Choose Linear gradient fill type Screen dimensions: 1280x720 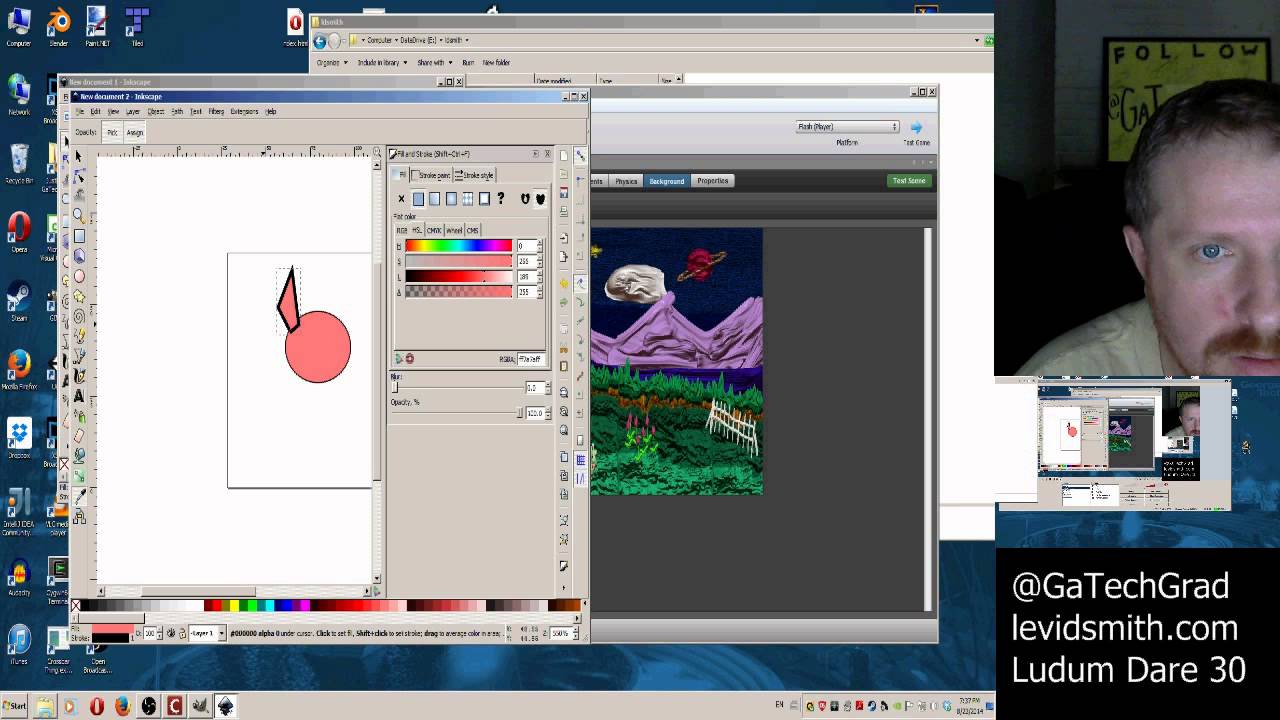pos(434,199)
